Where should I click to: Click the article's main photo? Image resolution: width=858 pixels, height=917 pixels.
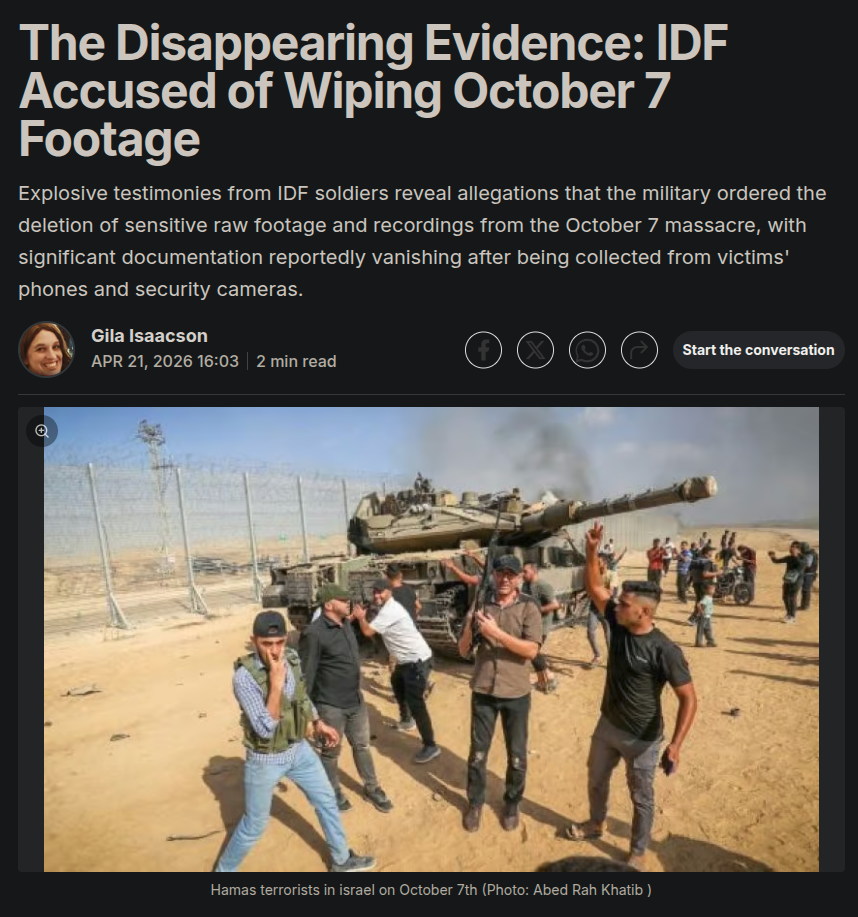tap(431, 639)
